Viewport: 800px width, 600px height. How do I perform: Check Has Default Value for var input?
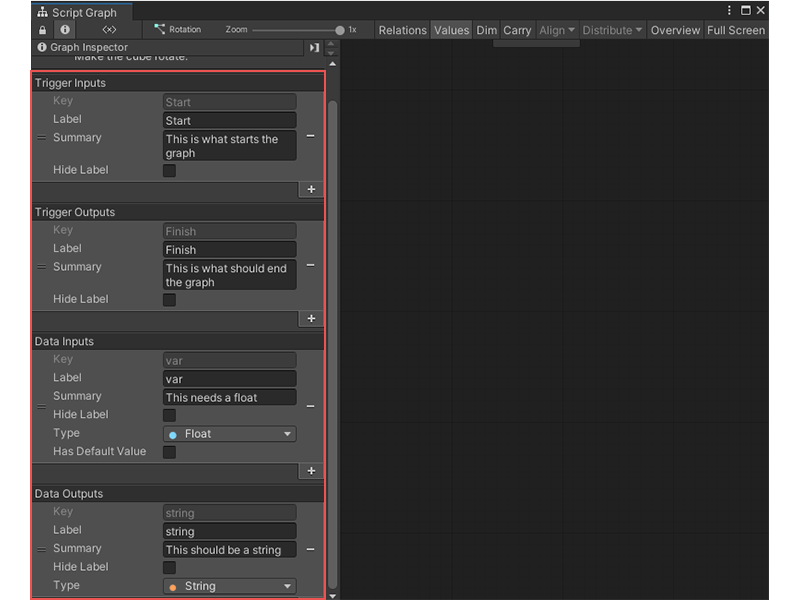(x=169, y=451)
